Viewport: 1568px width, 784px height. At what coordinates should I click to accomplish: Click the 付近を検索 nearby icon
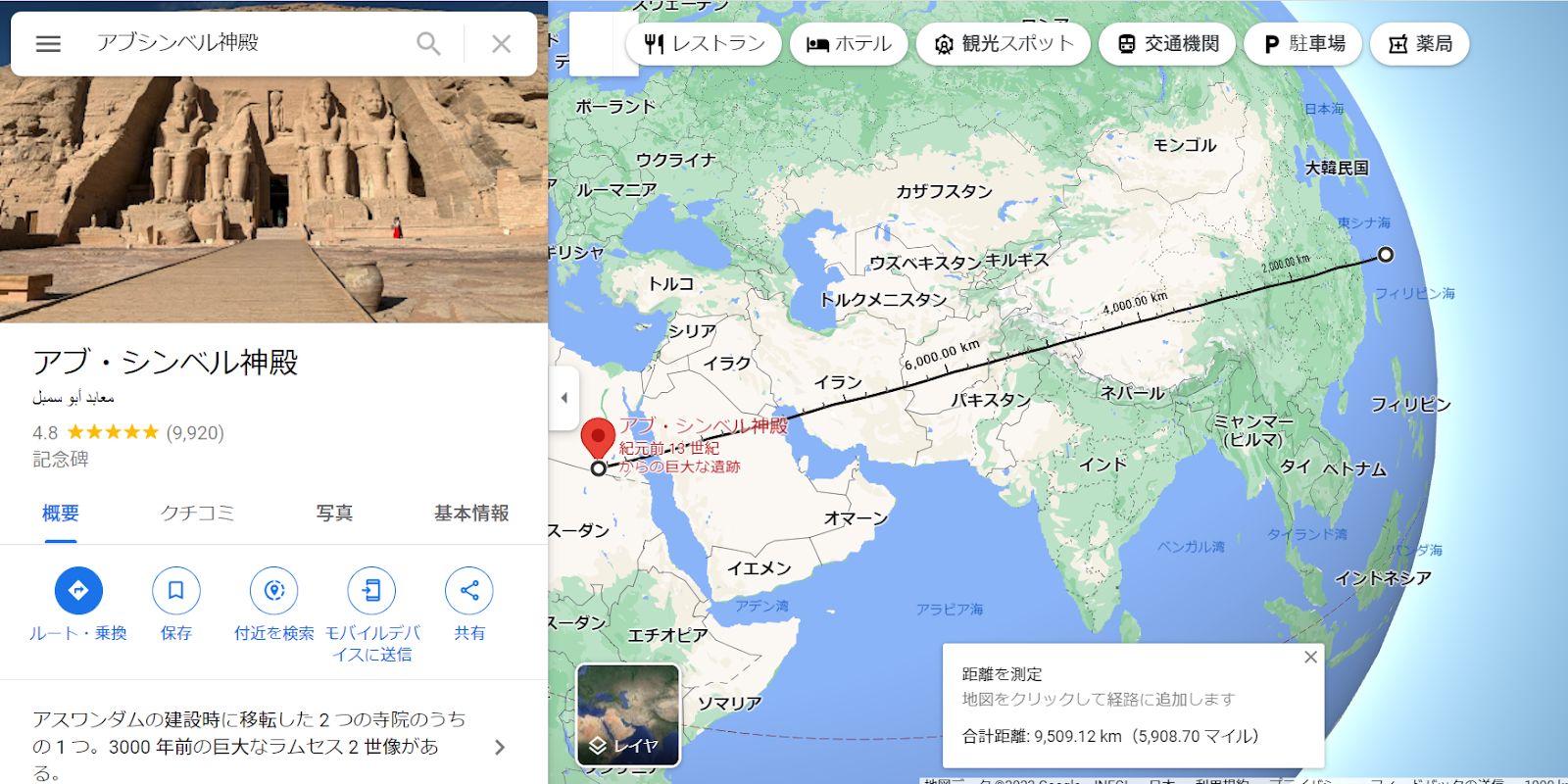point(274,590)
